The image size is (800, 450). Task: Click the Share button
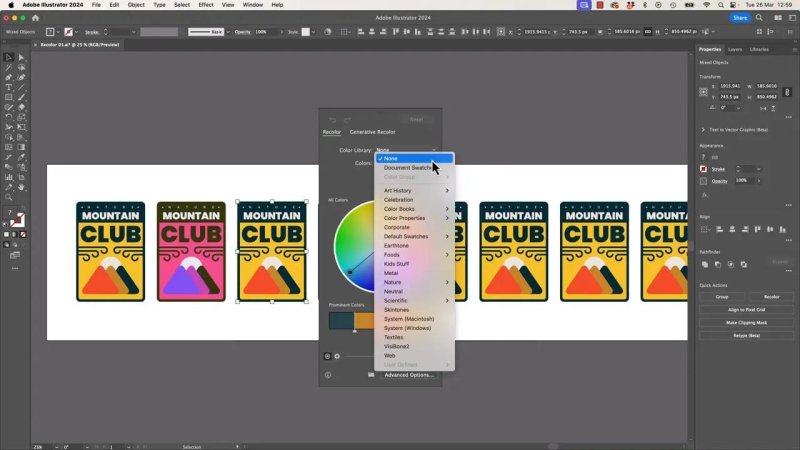coord(740,18)
